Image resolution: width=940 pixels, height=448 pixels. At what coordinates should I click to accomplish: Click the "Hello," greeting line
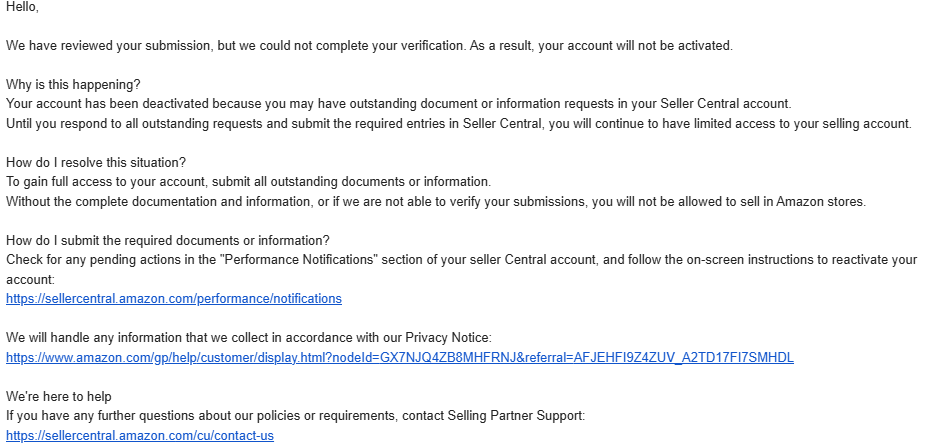coord(22,7)
